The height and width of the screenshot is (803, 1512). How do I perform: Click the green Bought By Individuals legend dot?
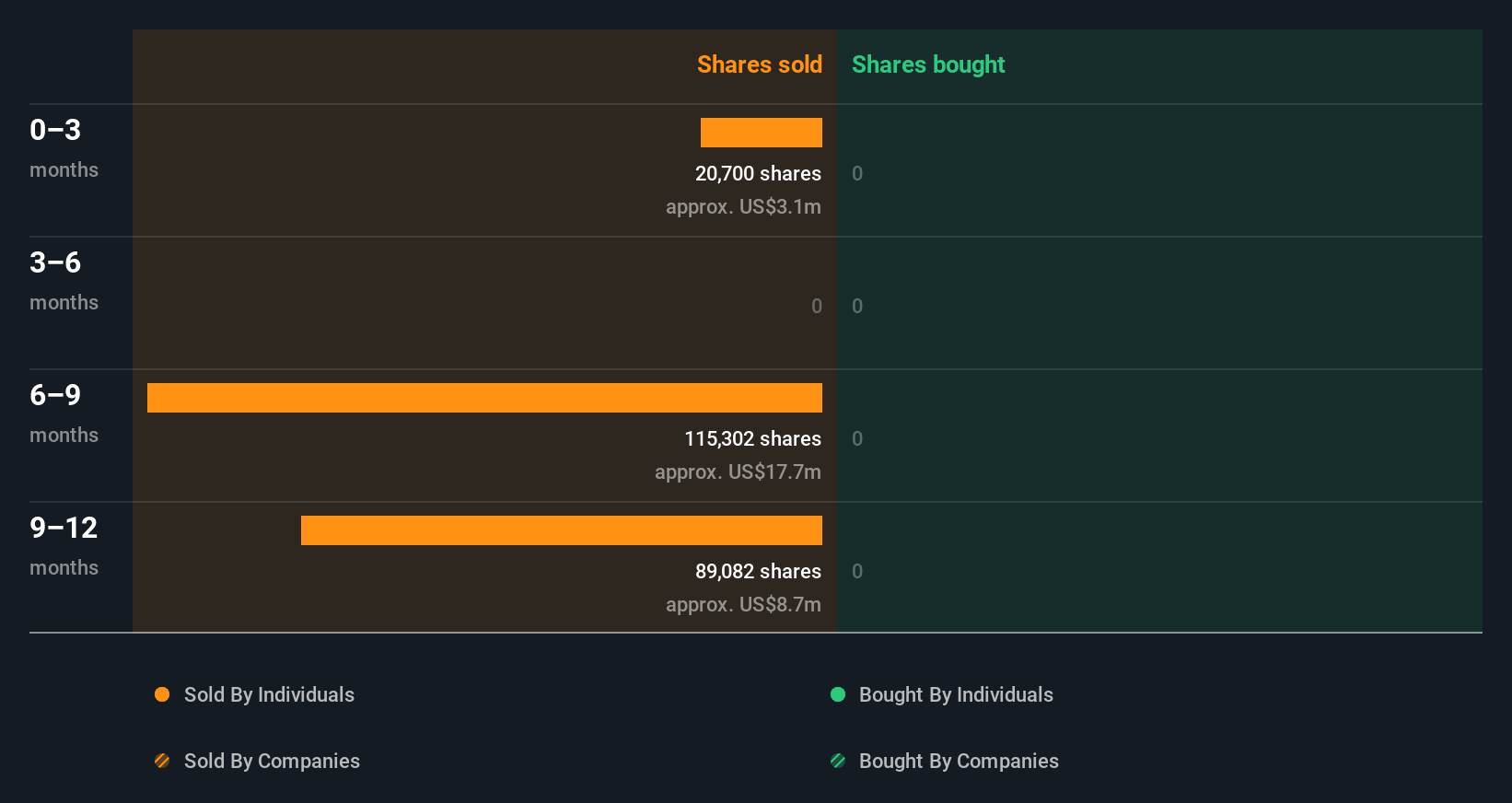[x=838, y=694]
